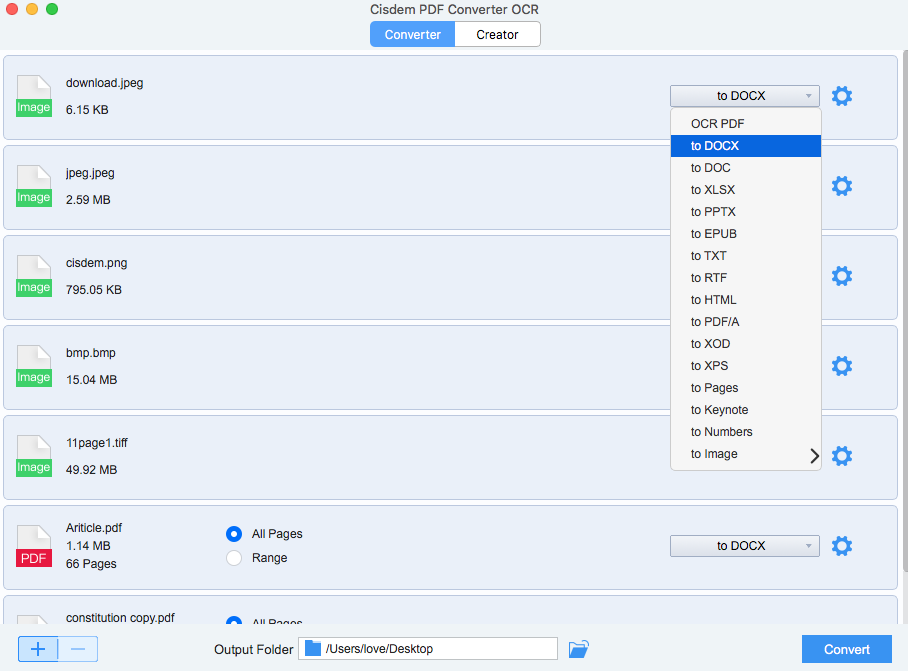Click the green zoom window button
Viewport: 908px width, 671px height.
coord(52,9)
